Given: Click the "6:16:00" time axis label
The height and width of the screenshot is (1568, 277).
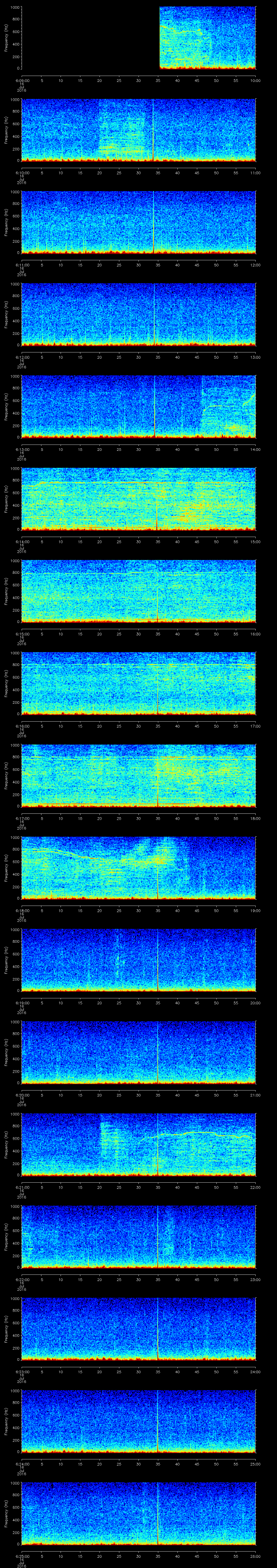Looking at the screenshot, I should click(22, 726).
